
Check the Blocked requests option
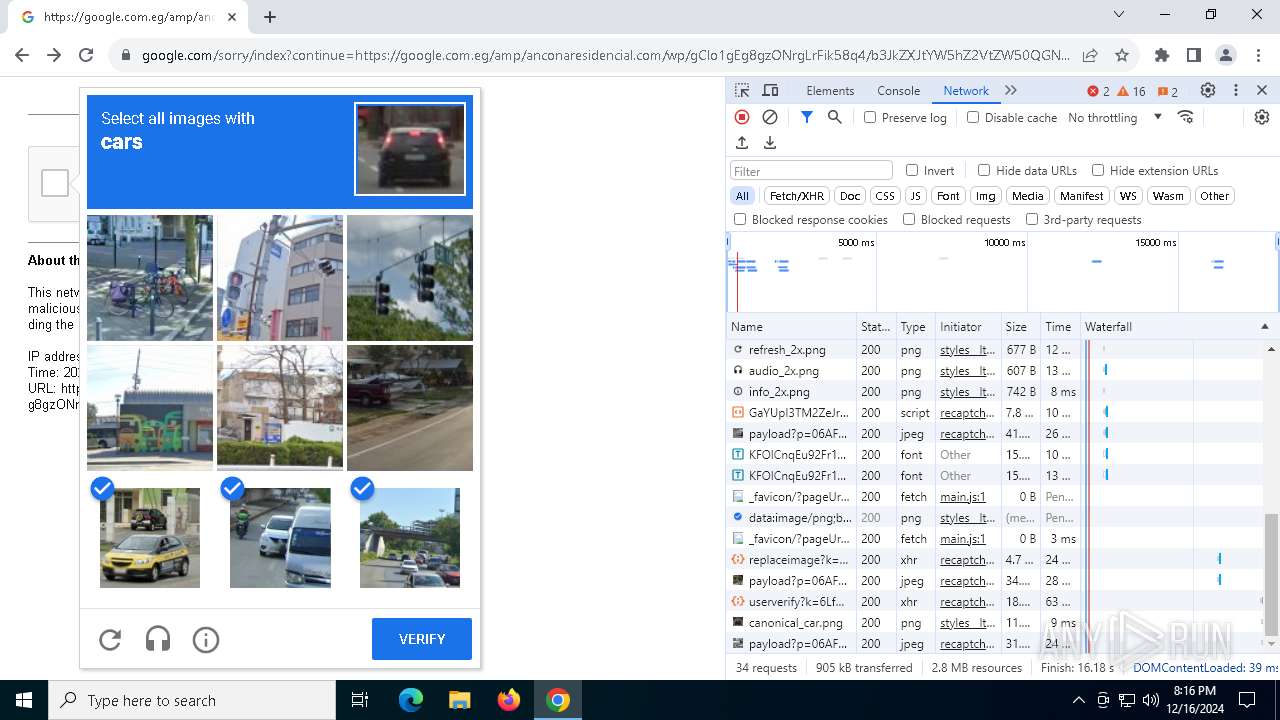(909, 219)
